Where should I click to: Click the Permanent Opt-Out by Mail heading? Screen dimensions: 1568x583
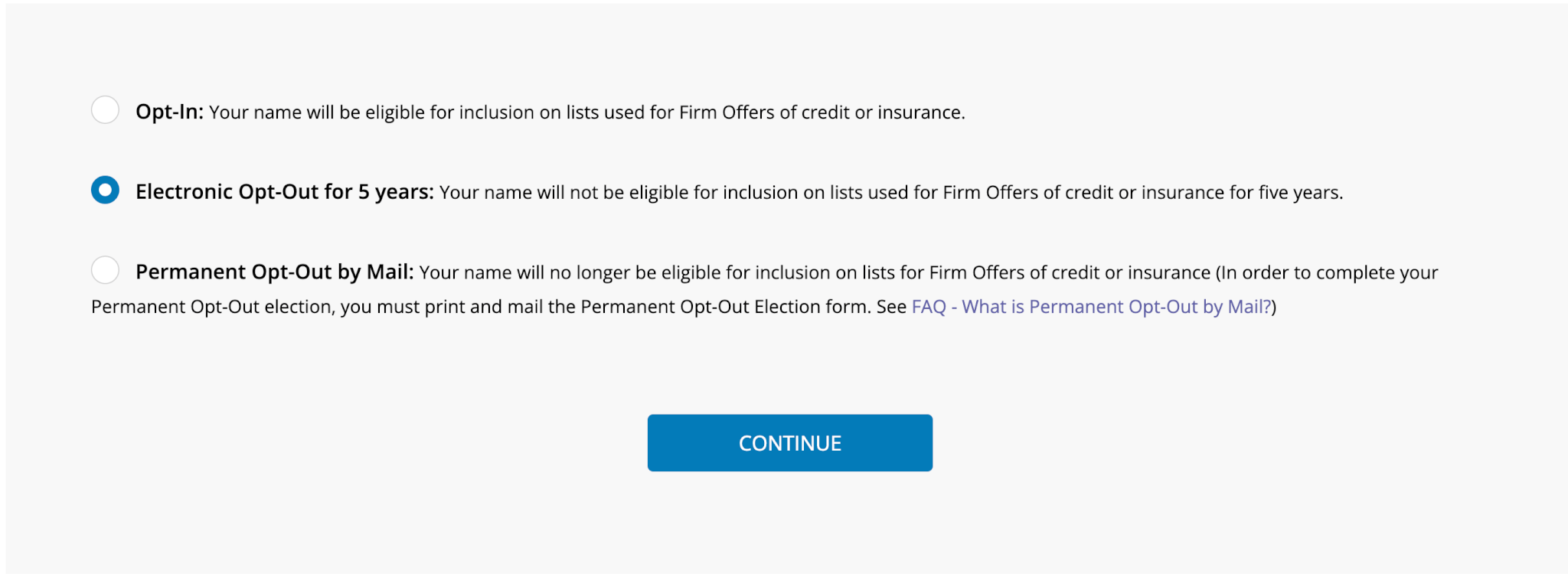pos(276,271)
